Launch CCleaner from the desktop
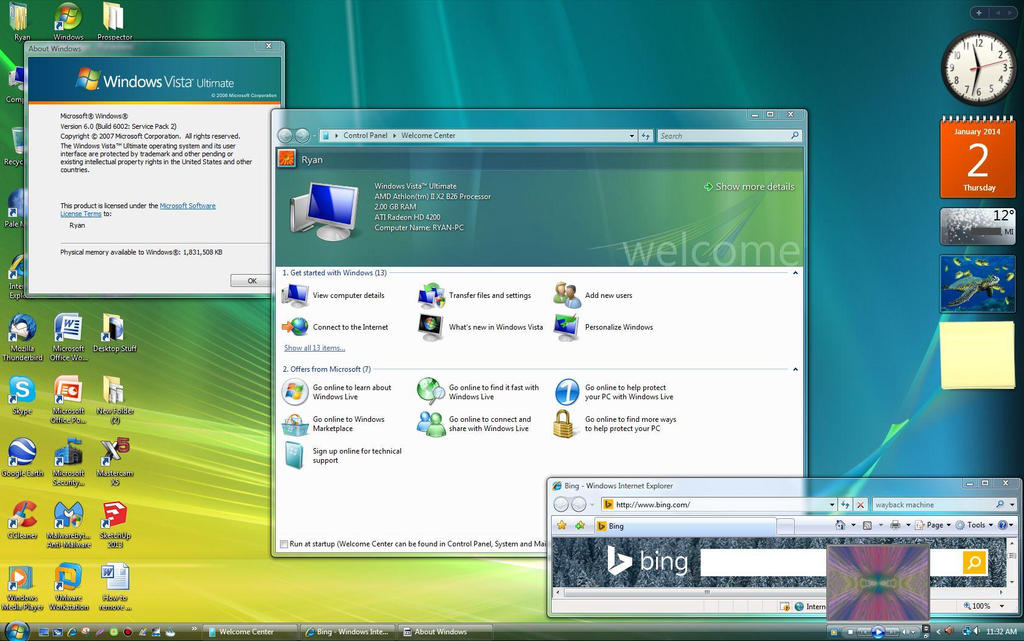 tap(22, 520)
